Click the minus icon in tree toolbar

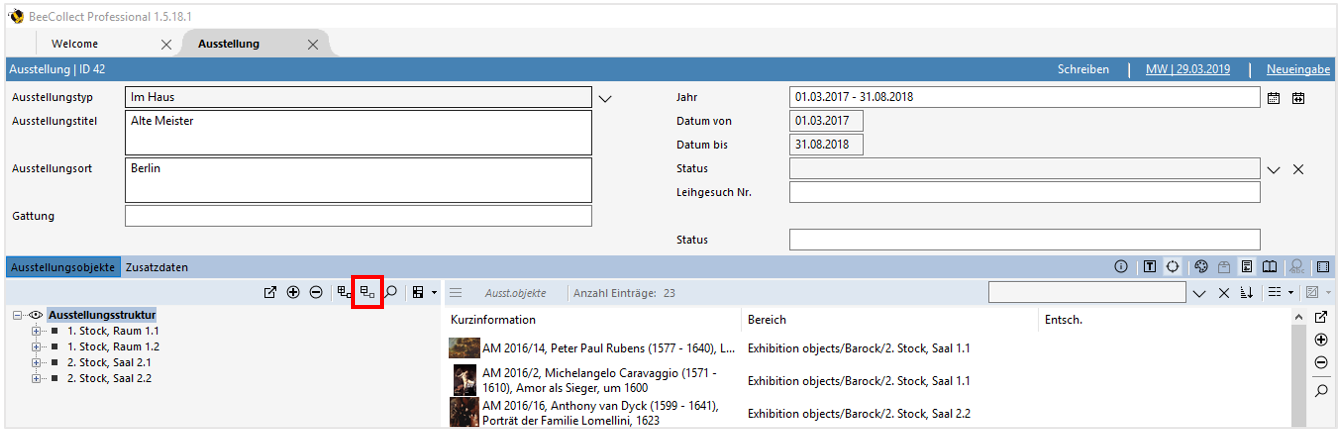(316, 292)
